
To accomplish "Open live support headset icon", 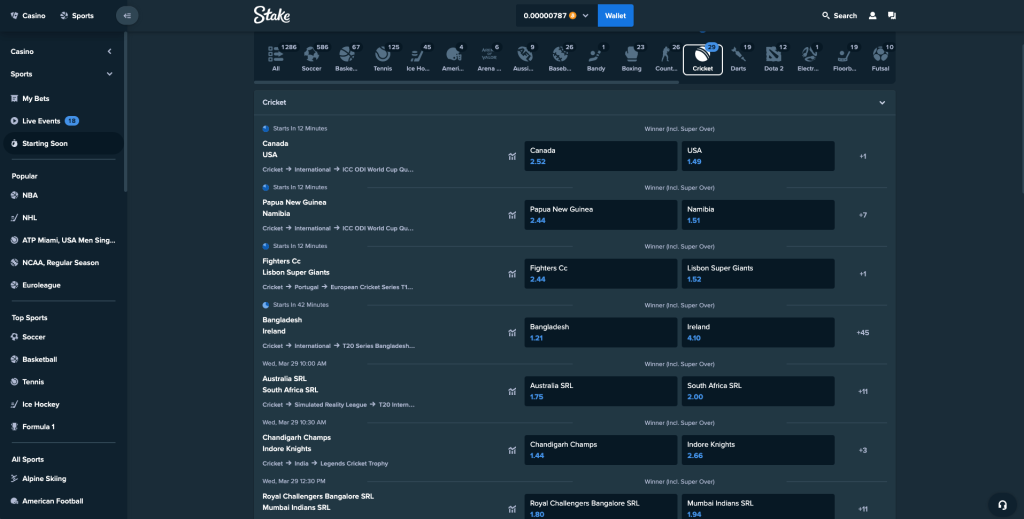I will (1002, 505).
